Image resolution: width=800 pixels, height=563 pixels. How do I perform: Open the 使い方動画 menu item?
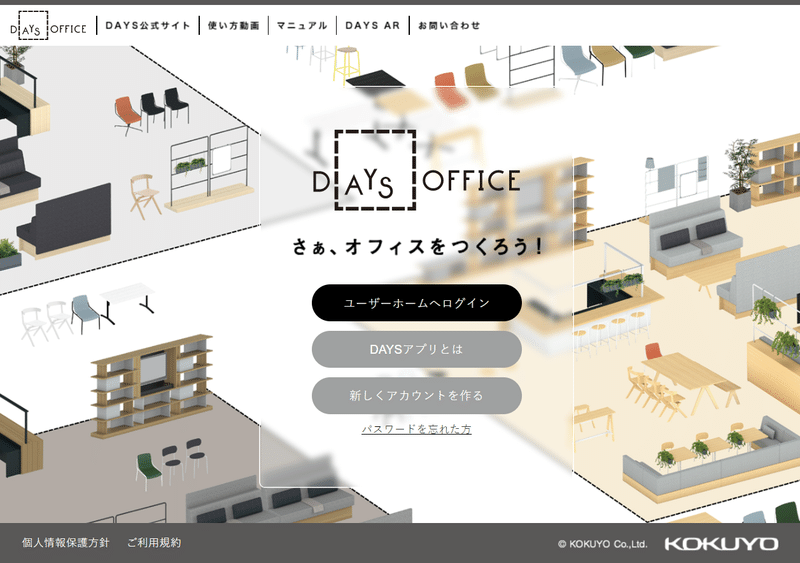(x=234, y=26)
